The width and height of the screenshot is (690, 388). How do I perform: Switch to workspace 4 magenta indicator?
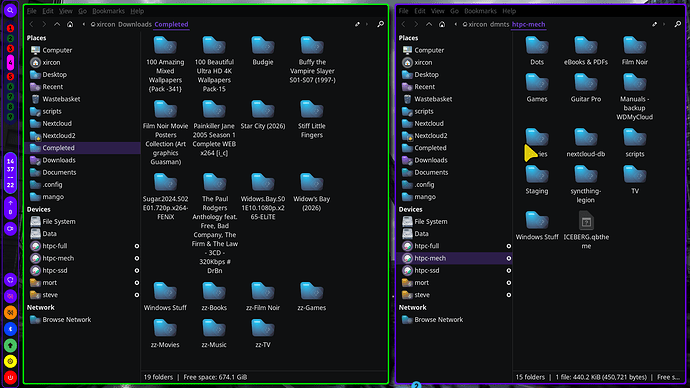coord(10,62)
